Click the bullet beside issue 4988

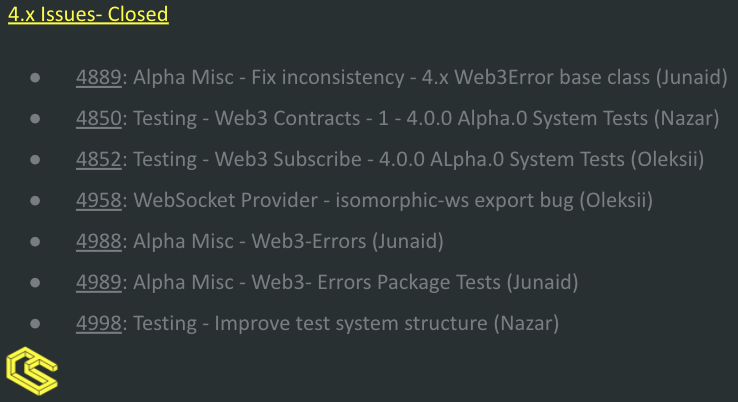click(35, 241)
